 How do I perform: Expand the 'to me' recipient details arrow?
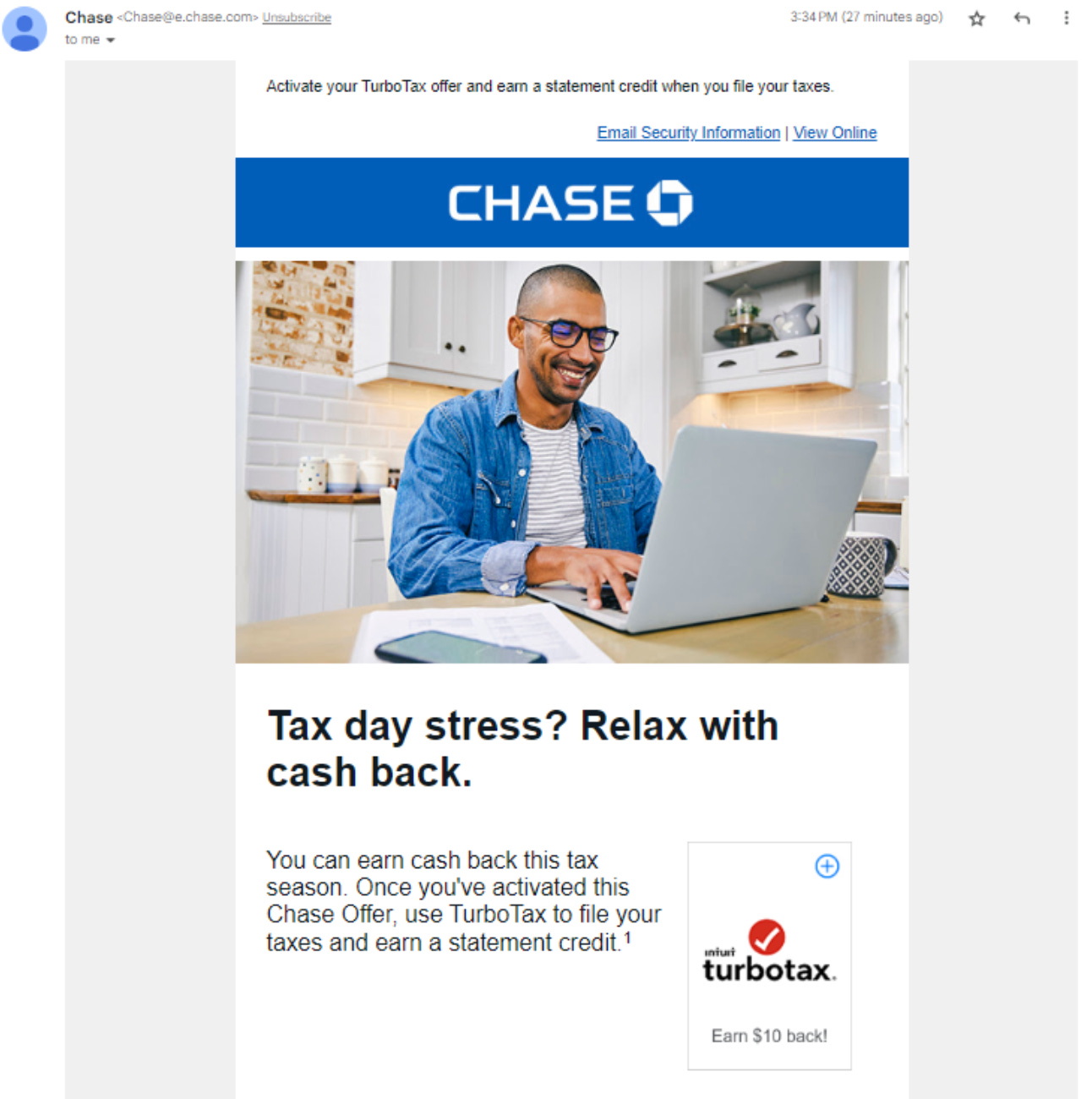point(111,40)
